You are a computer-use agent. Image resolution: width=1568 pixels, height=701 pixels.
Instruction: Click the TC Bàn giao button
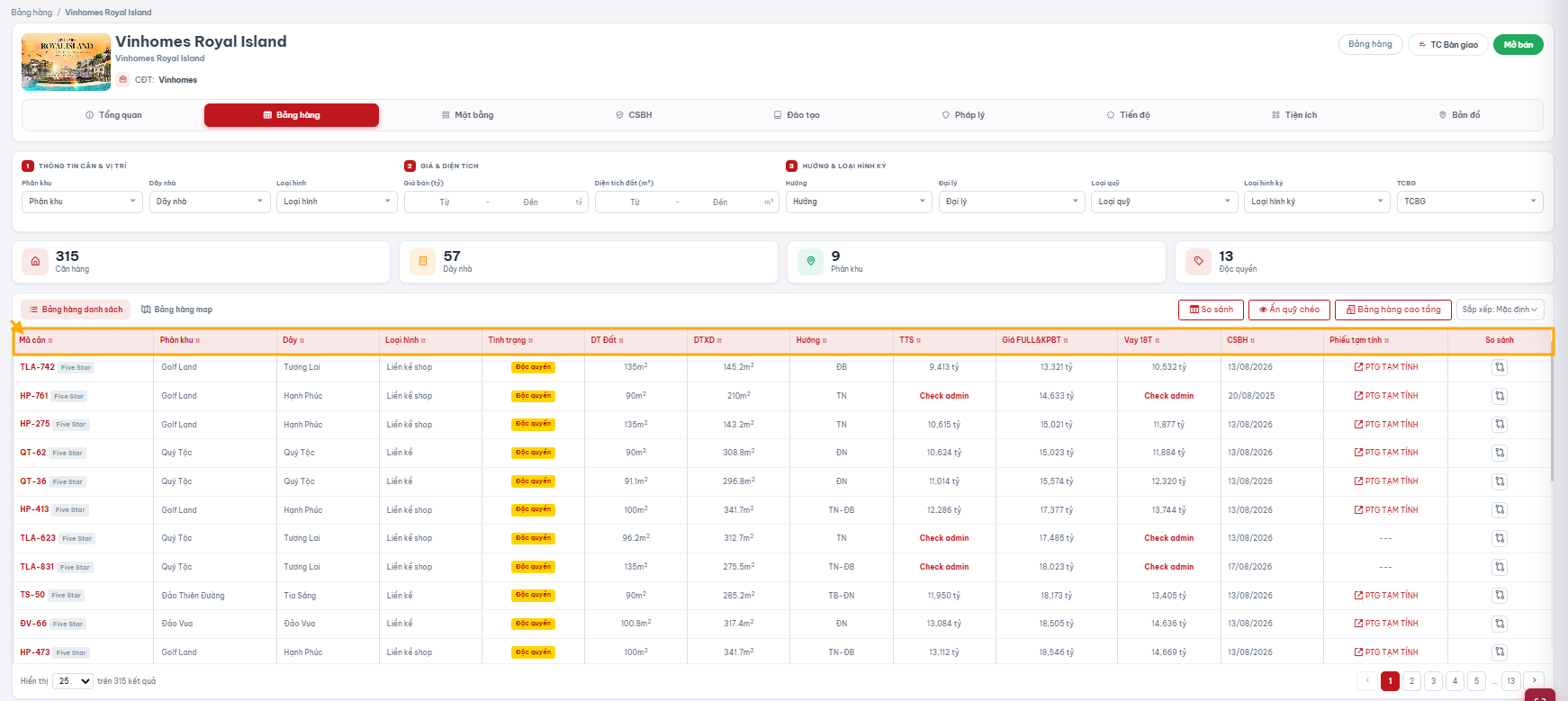1448,45
